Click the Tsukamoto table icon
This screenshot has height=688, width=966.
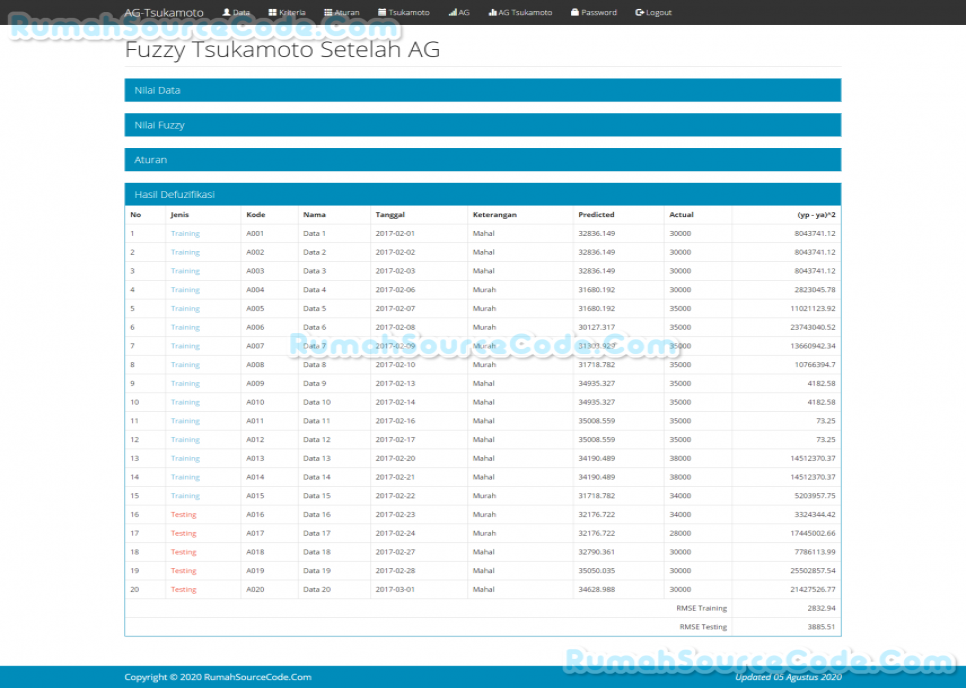384,12
